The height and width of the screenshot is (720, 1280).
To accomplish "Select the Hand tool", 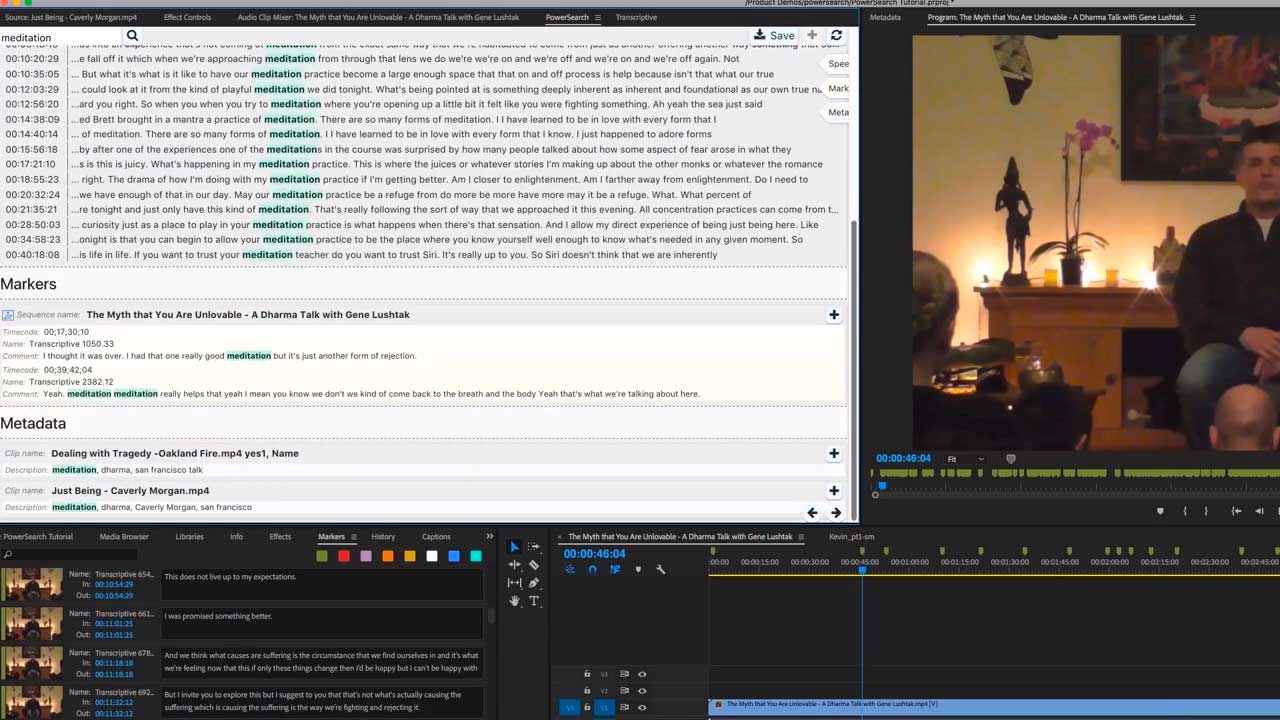I will (514, 601).
